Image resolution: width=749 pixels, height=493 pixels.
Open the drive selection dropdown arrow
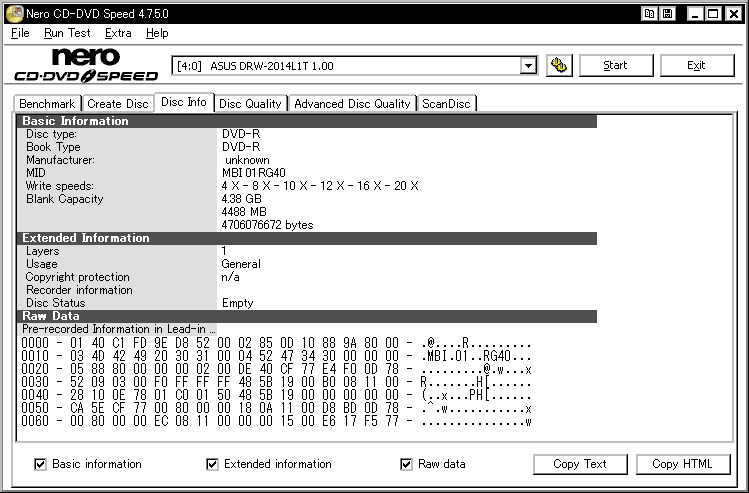point(528,65)
